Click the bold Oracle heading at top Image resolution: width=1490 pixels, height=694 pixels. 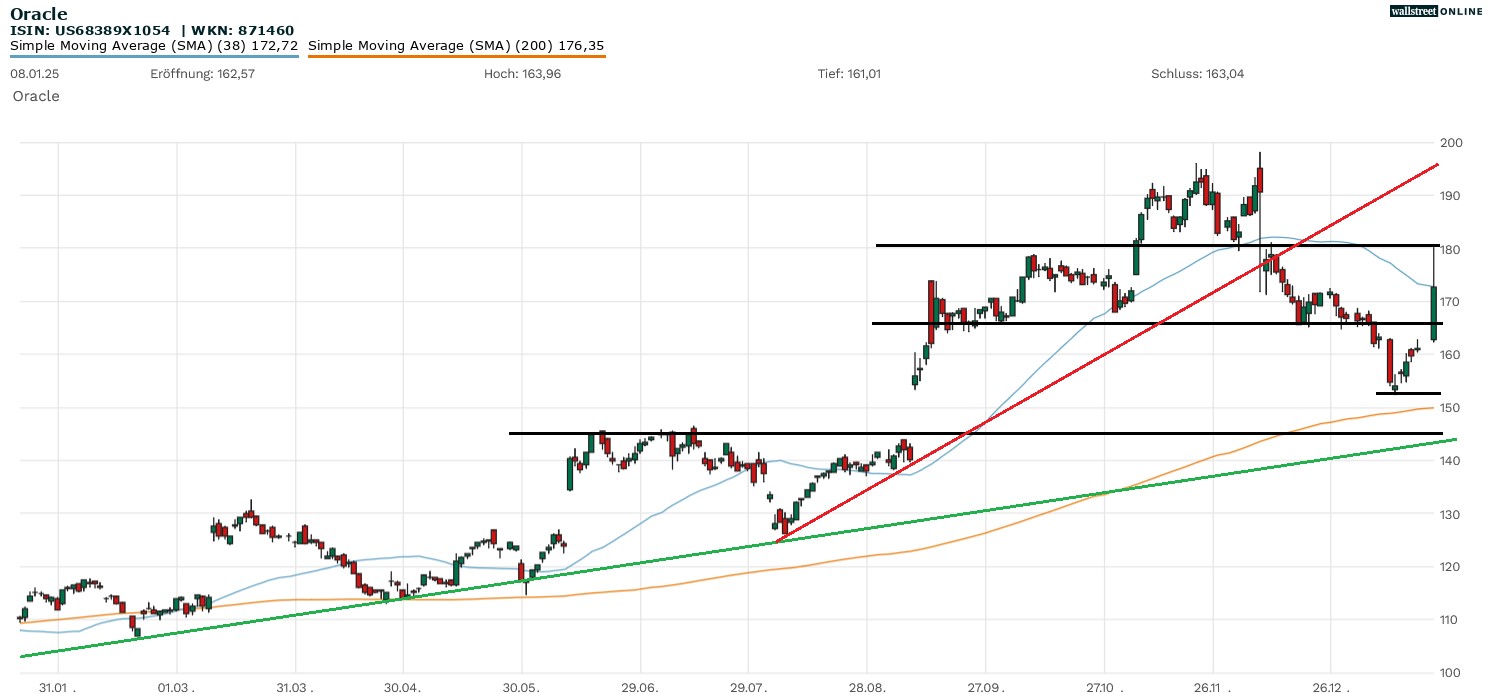pyautogui.click(x=39, y=13)
